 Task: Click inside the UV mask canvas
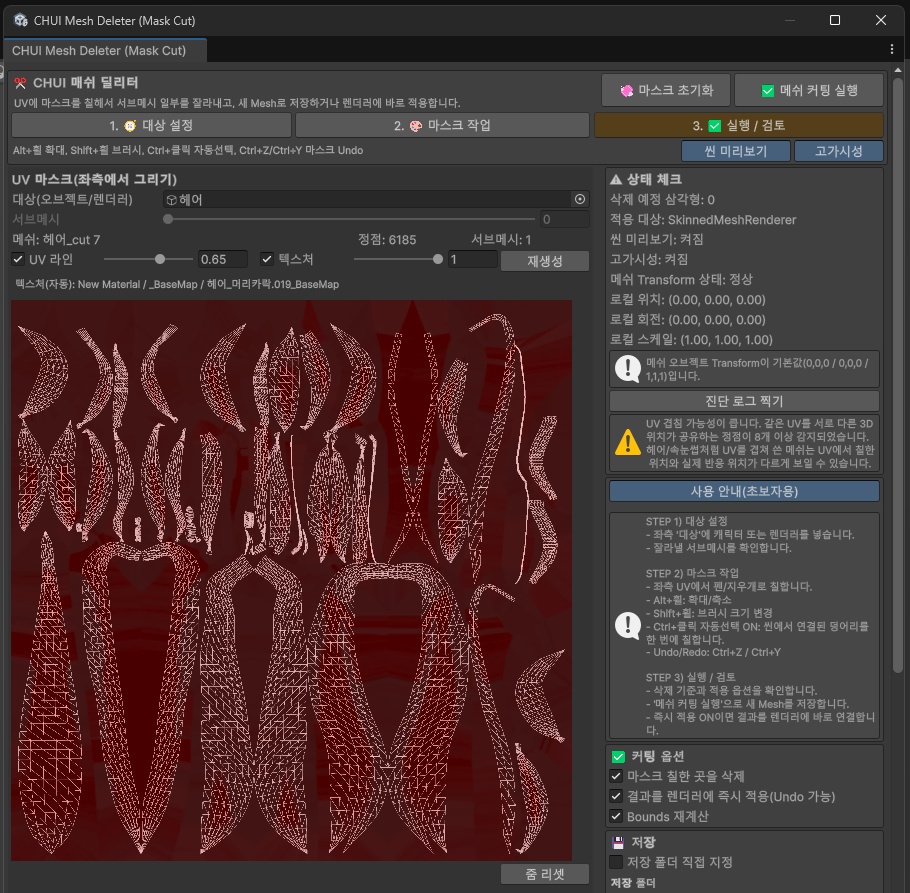(x=291, y=580)
